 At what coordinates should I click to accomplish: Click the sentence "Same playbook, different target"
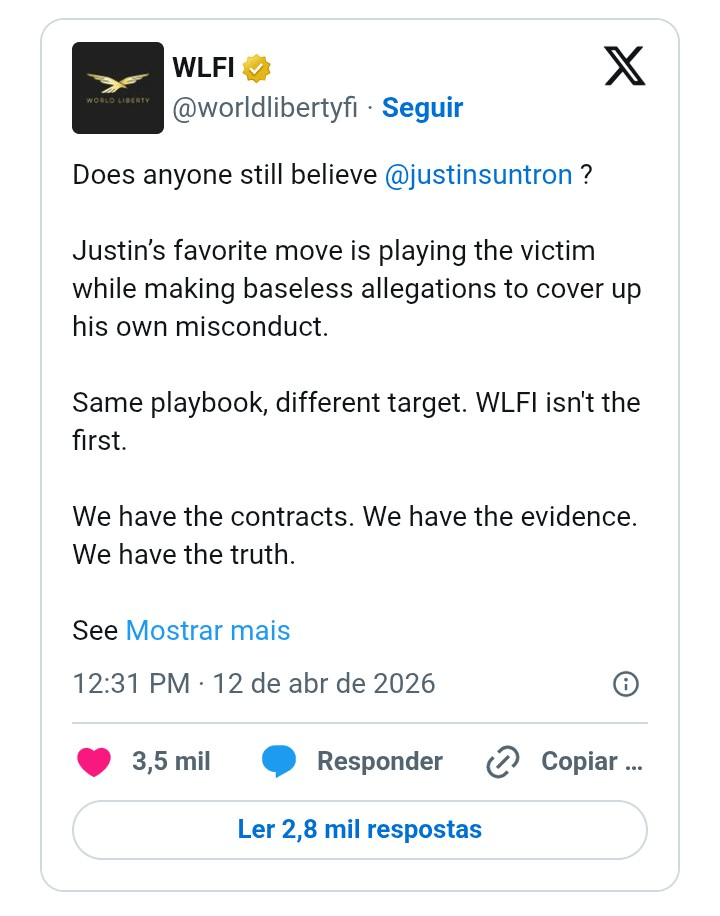pos(269,403)
